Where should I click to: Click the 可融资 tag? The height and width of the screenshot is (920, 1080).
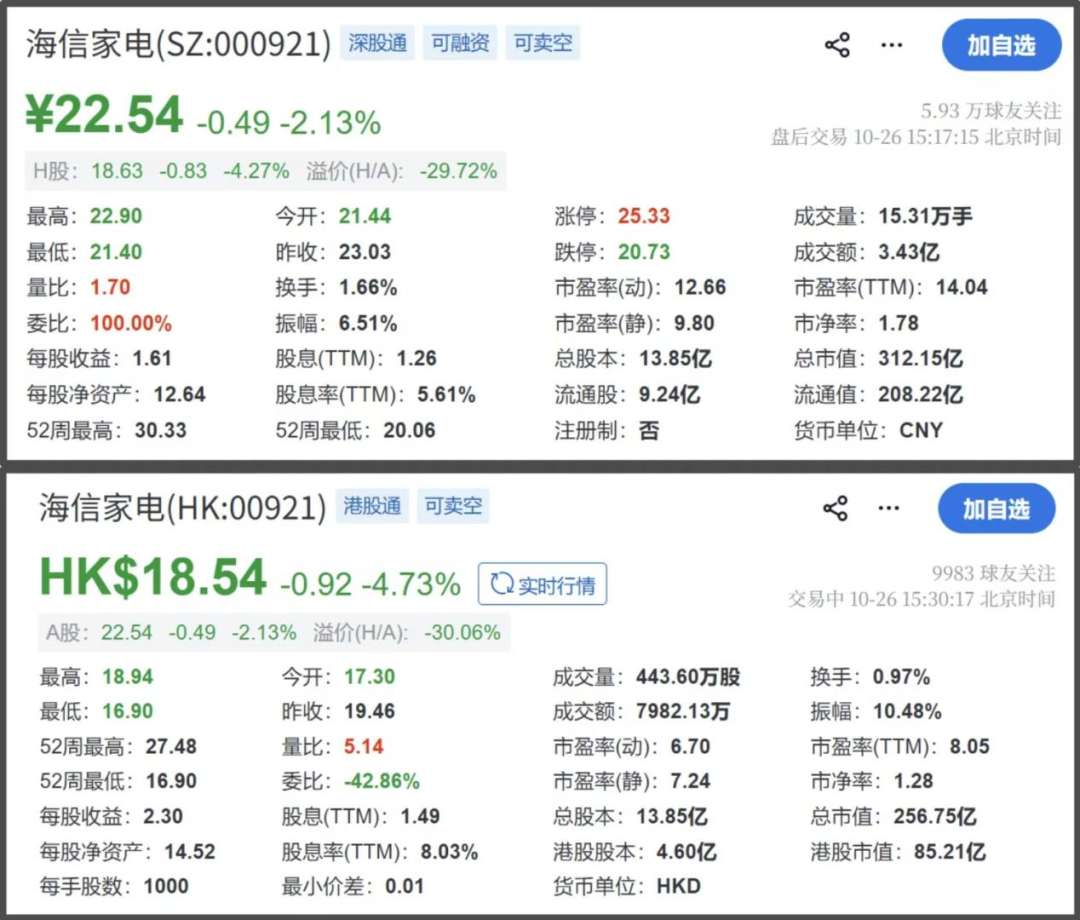click(x=460, y=43)
